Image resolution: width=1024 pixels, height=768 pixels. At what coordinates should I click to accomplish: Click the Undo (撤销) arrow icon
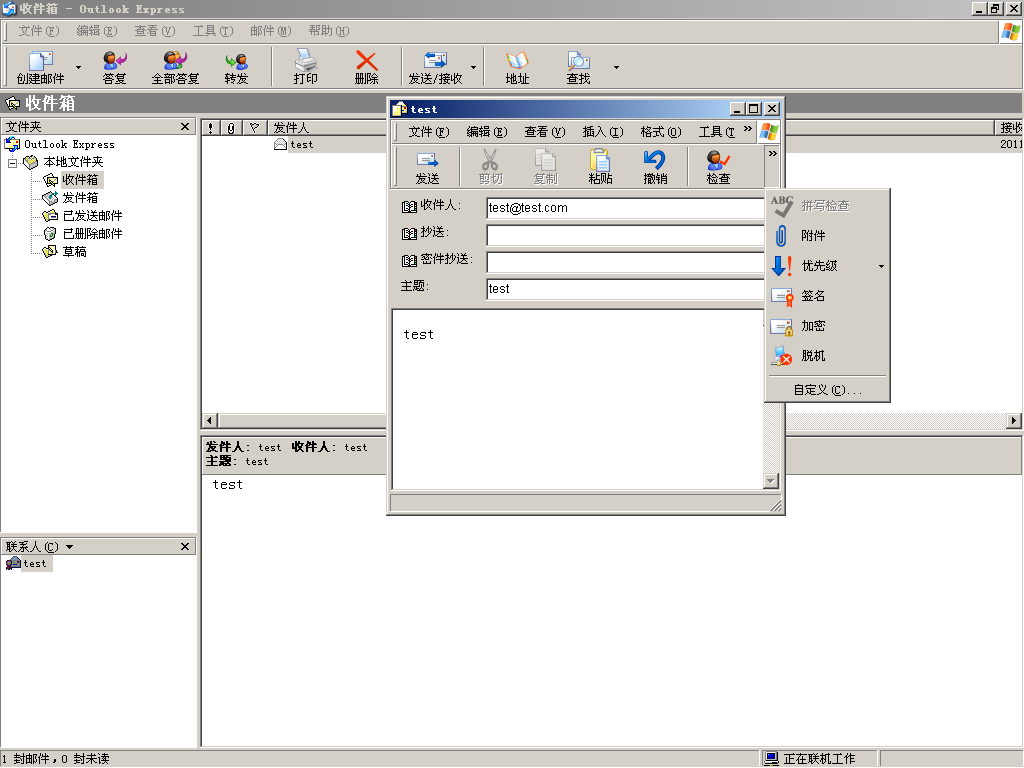655,167
